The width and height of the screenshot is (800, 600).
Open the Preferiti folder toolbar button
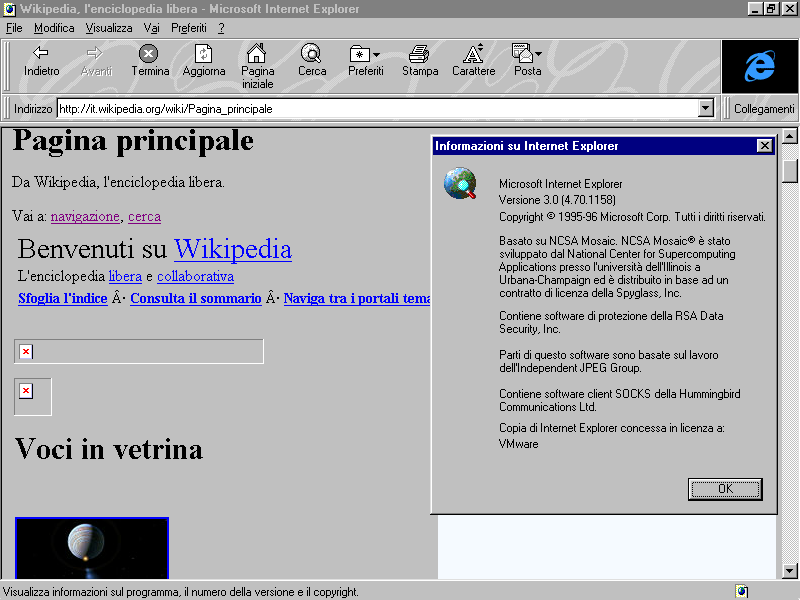pos(365,61)
